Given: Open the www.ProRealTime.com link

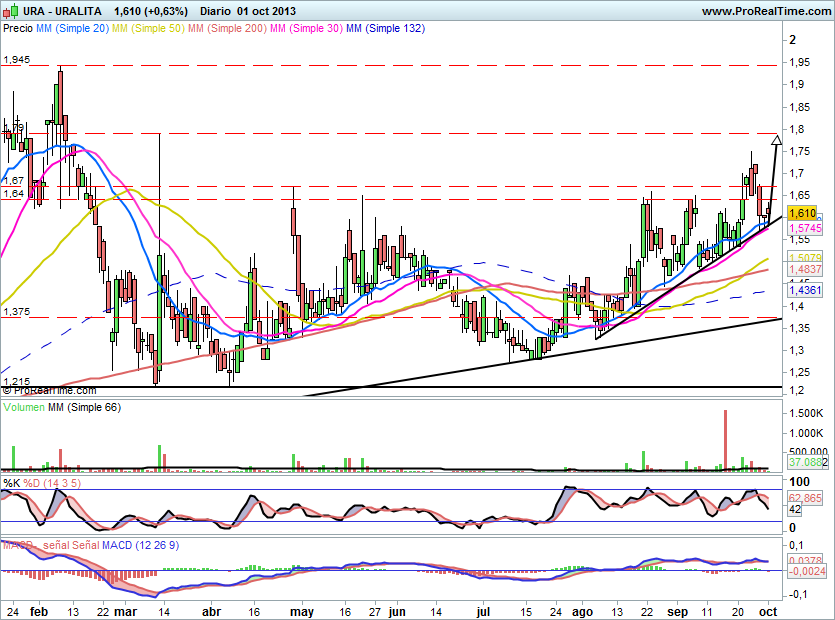Looking at the screenshot, I should tap(765, 11).
